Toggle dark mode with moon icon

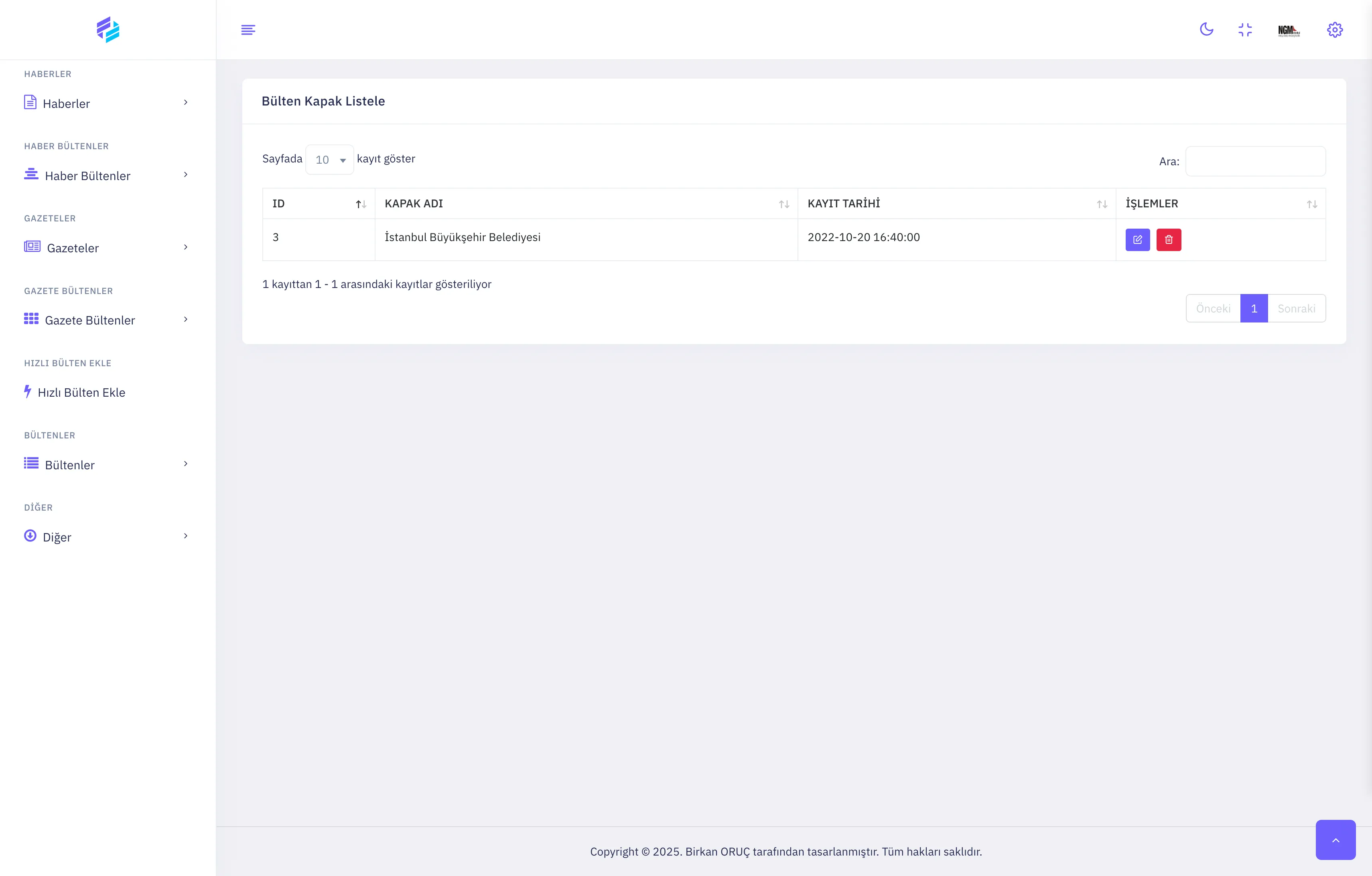[1206, 30]
